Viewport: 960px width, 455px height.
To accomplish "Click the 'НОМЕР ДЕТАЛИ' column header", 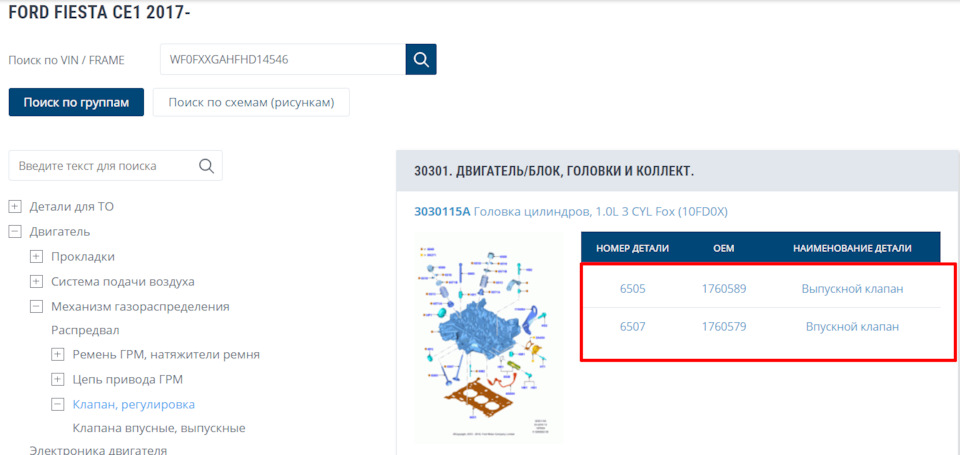I will point(632,248).
